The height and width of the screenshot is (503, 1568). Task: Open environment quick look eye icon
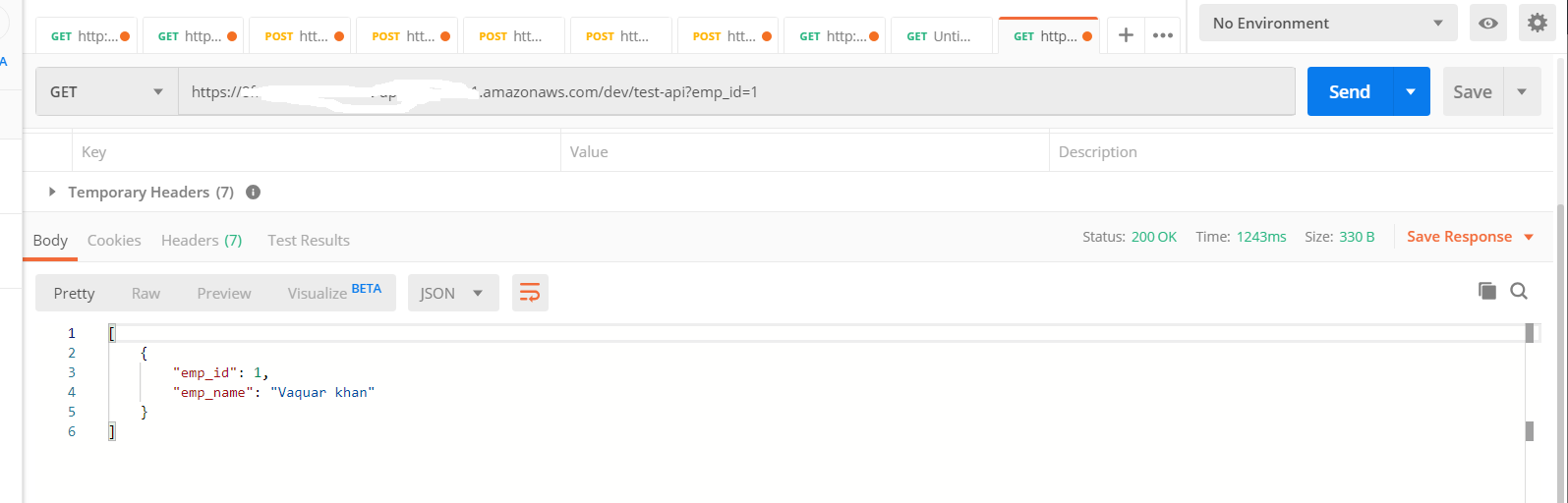pos(1488,23)
